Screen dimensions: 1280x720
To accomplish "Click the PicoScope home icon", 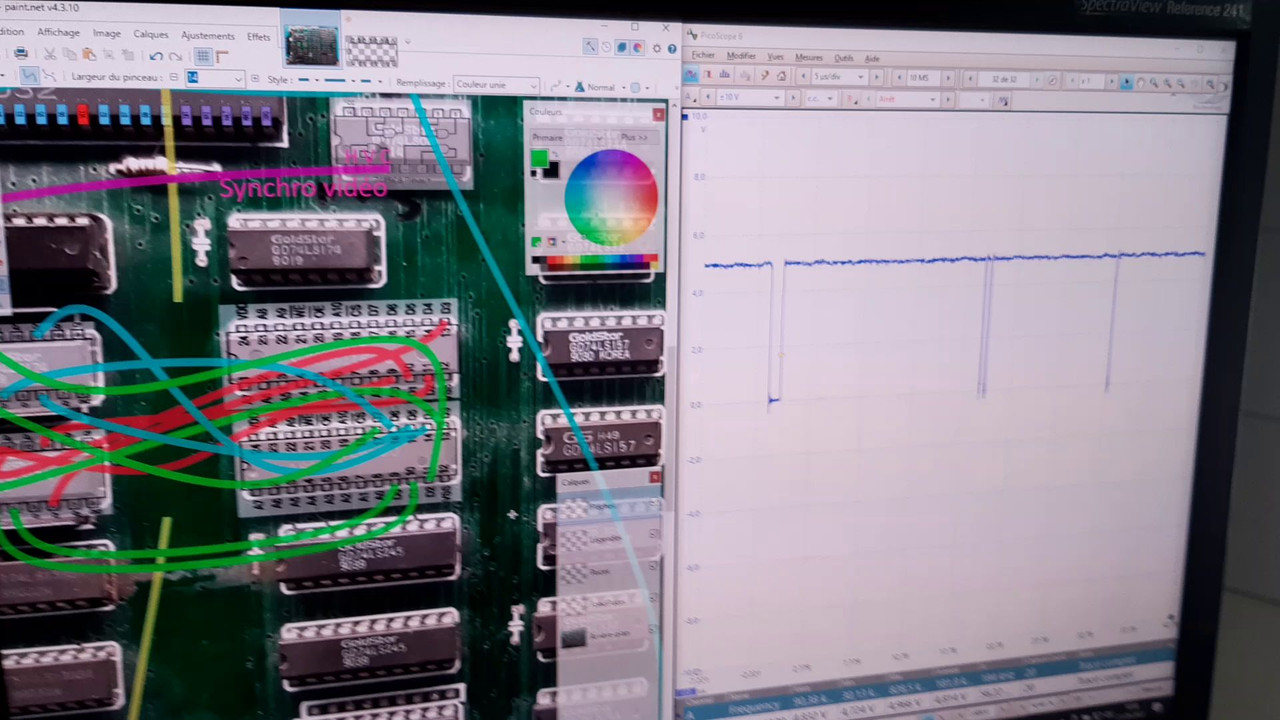I will (x=781, y=76).
